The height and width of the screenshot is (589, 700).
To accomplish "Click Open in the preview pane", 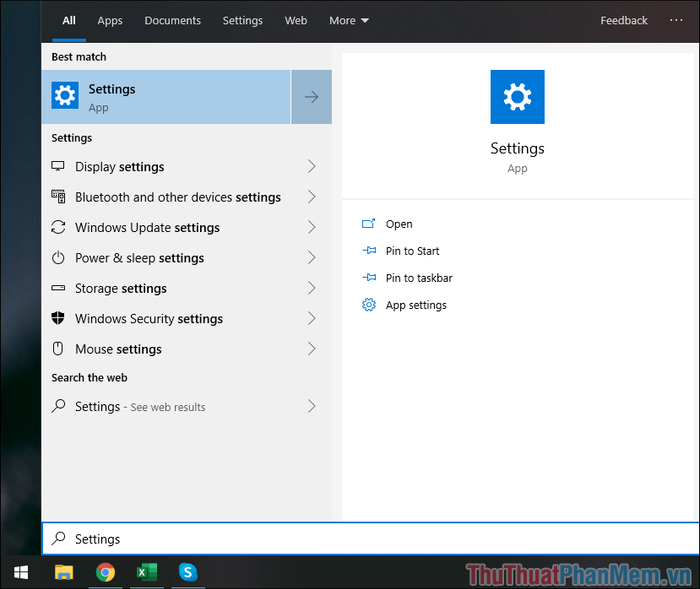I will [399, 224].
